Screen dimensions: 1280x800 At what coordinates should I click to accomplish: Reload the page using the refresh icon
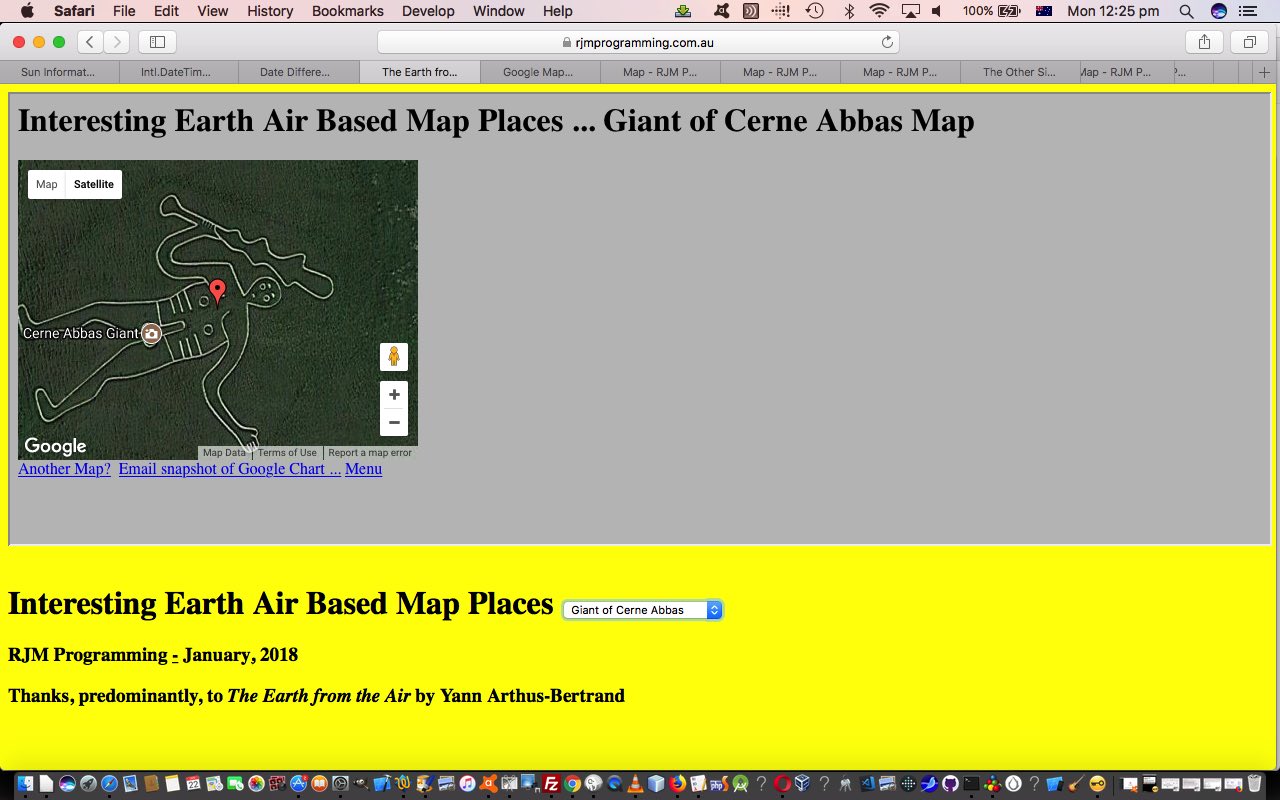pos(887,42)
